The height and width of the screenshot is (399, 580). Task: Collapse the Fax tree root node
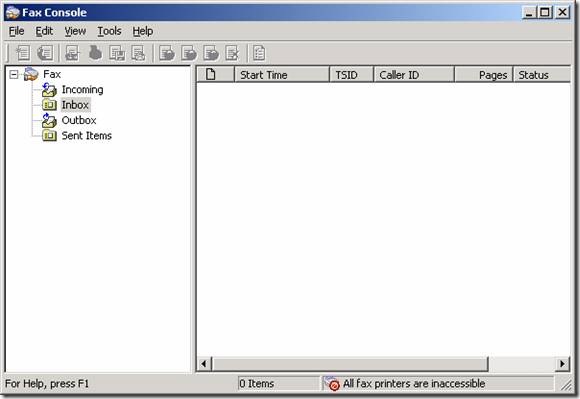click(14, 74)
